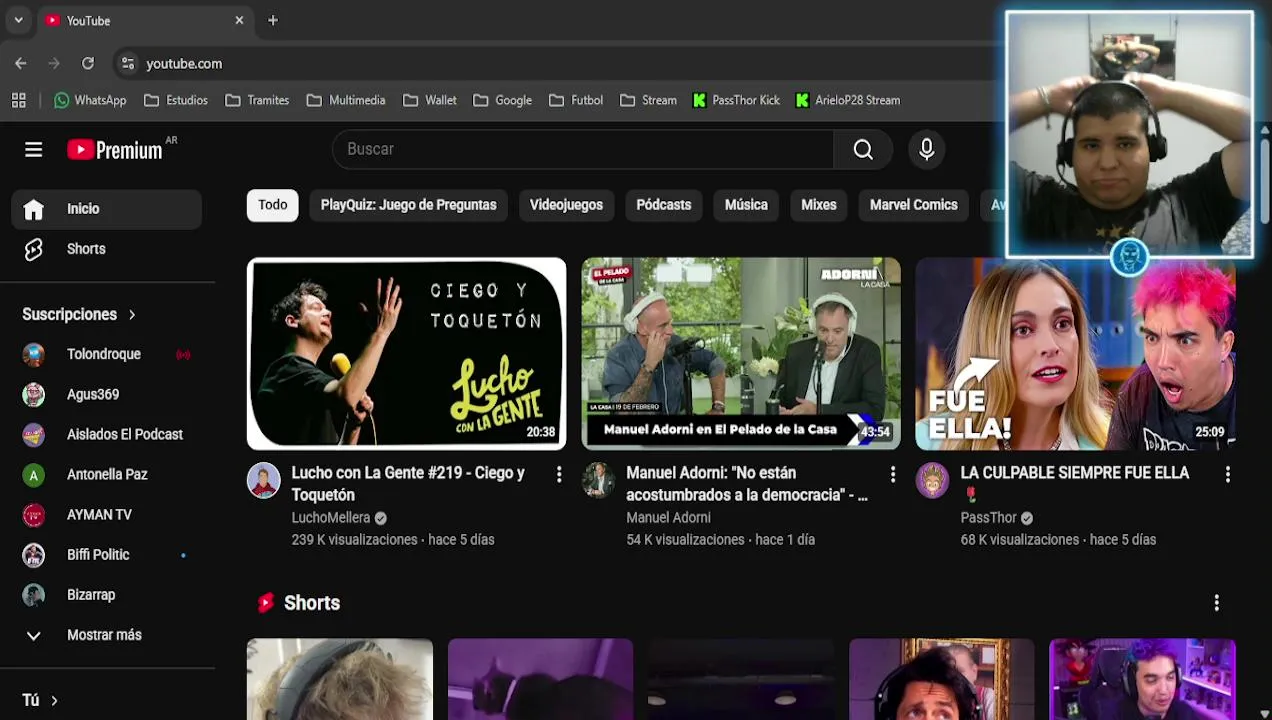1272x720 pixels.
Task: Open Shorts from sidebar icon
Action: tap(34, 249)
